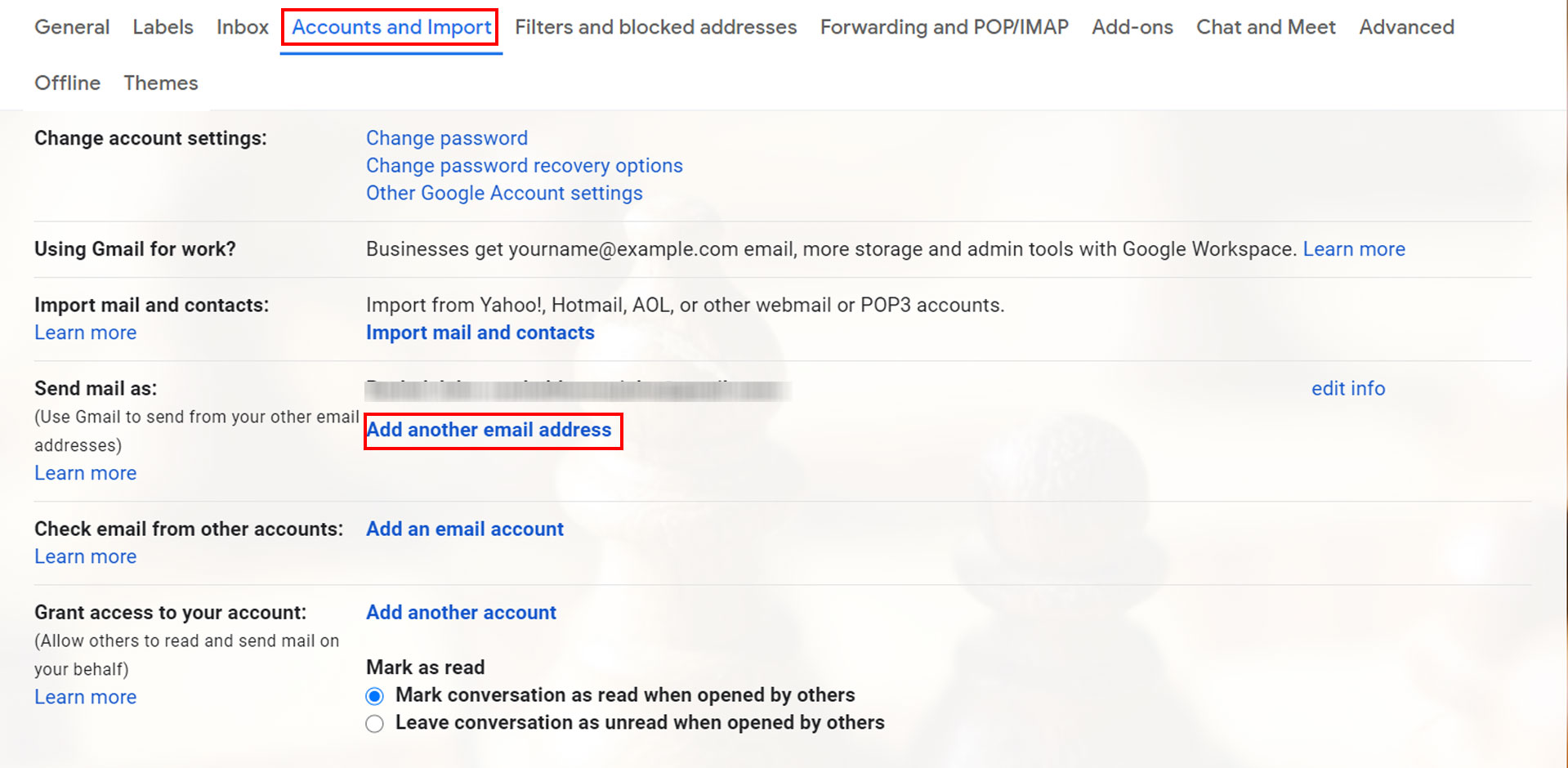1568x768 pixels.
Task: Select Mark conversation as read when opened
Action: [x=374, y=695]
